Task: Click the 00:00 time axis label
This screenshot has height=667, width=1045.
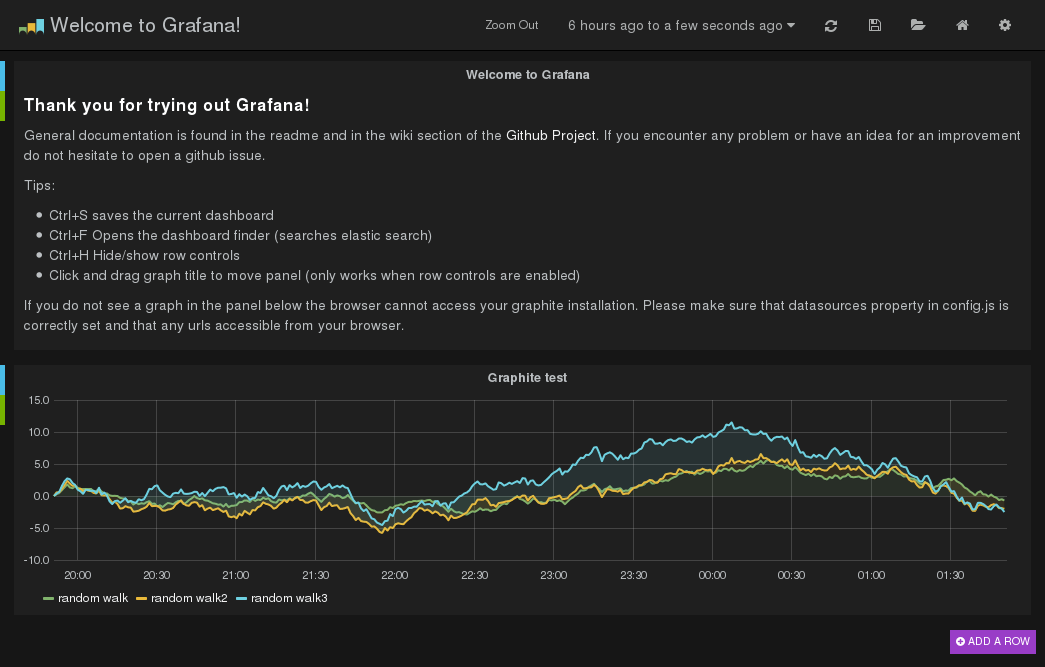Action: [x=712, y=575]
